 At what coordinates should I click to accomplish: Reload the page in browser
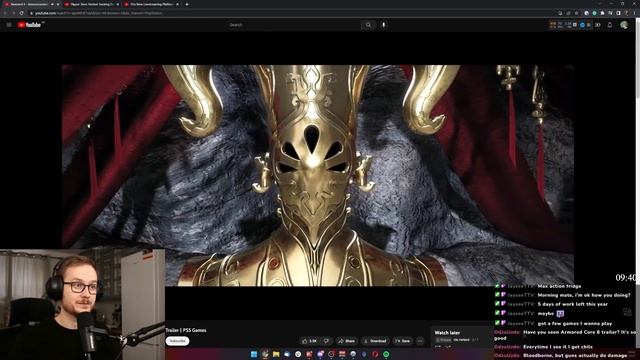pyautogui.click(x=21, y=13)
